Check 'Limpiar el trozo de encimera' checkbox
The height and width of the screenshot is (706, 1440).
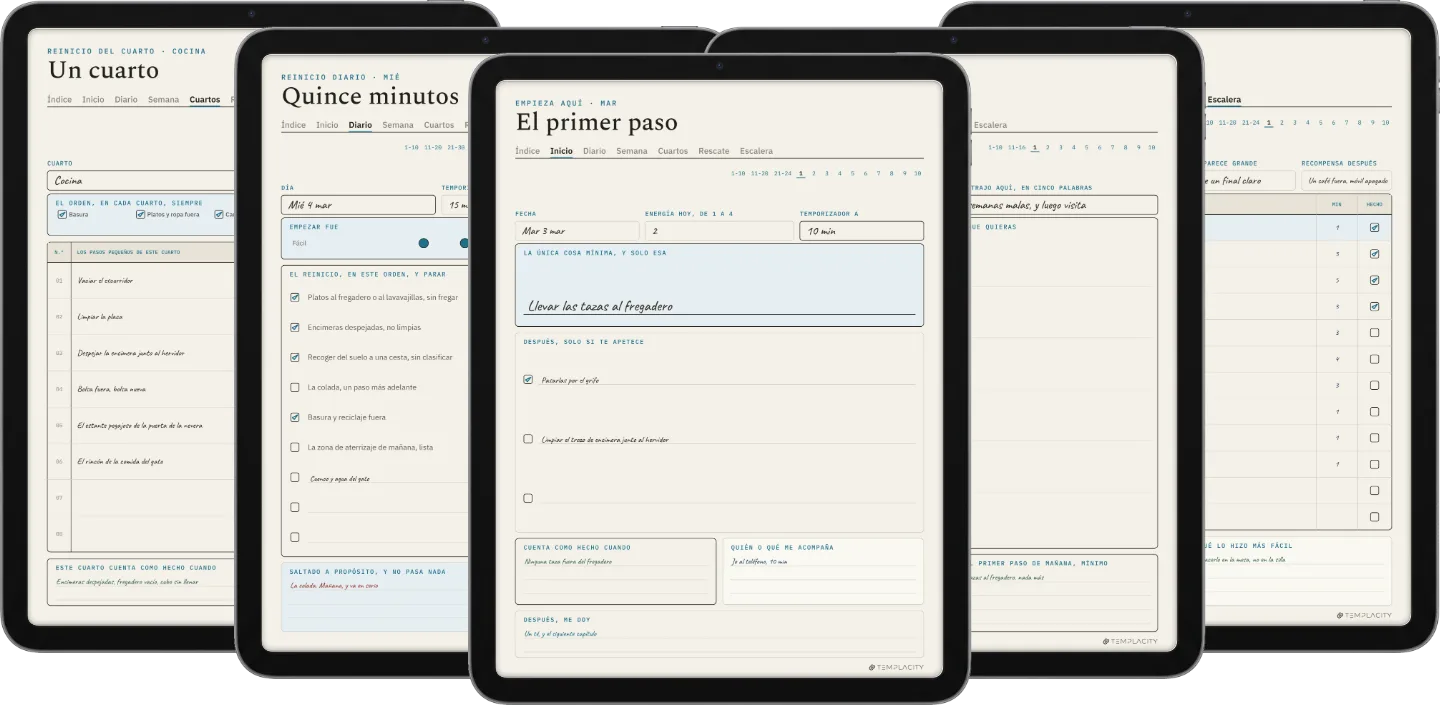pos(528,439)
